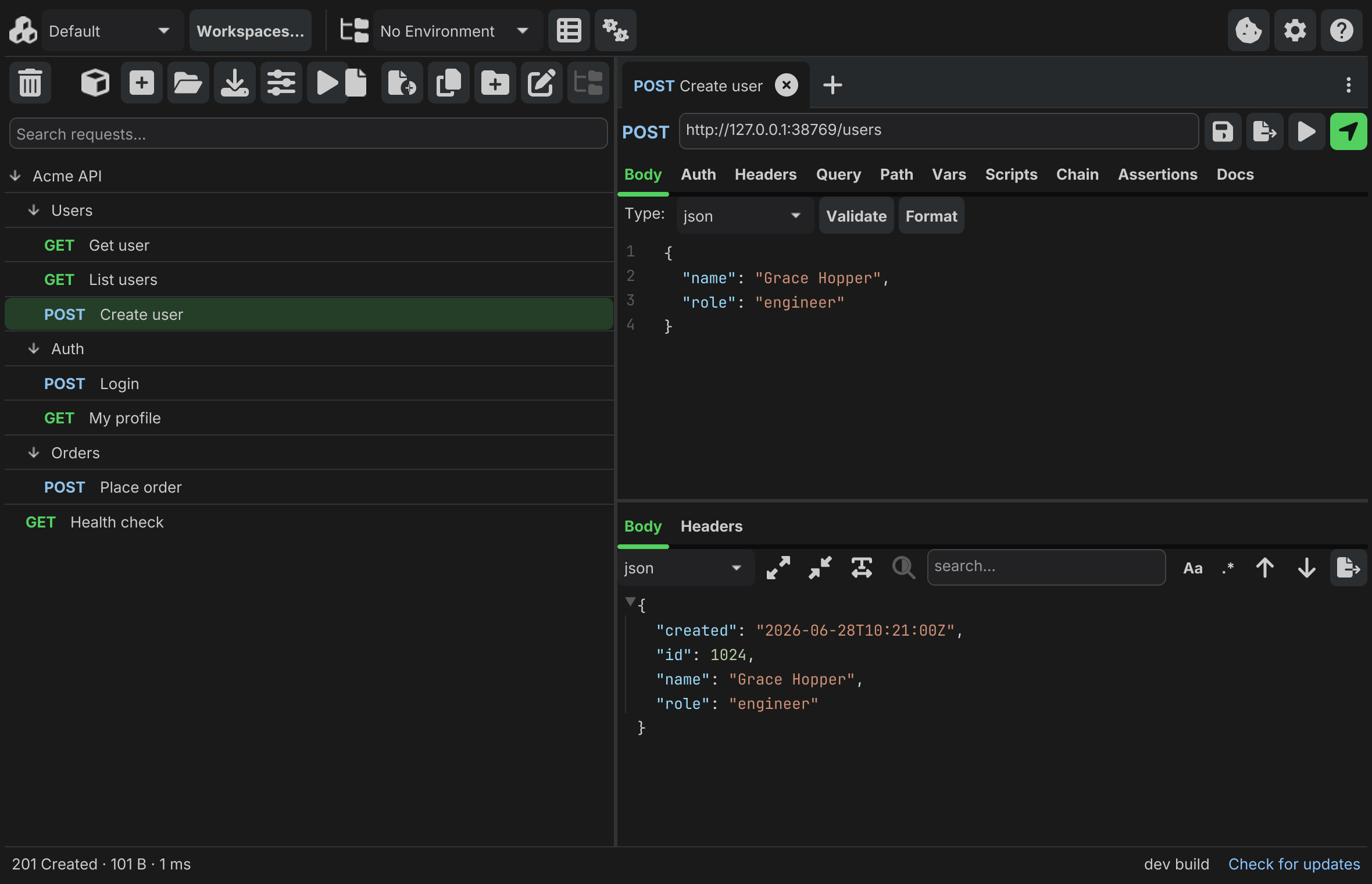Viewport: 1372px width, 884px height.
Task: Click the gears configuration icon in top bar
Action: (615, 30)
